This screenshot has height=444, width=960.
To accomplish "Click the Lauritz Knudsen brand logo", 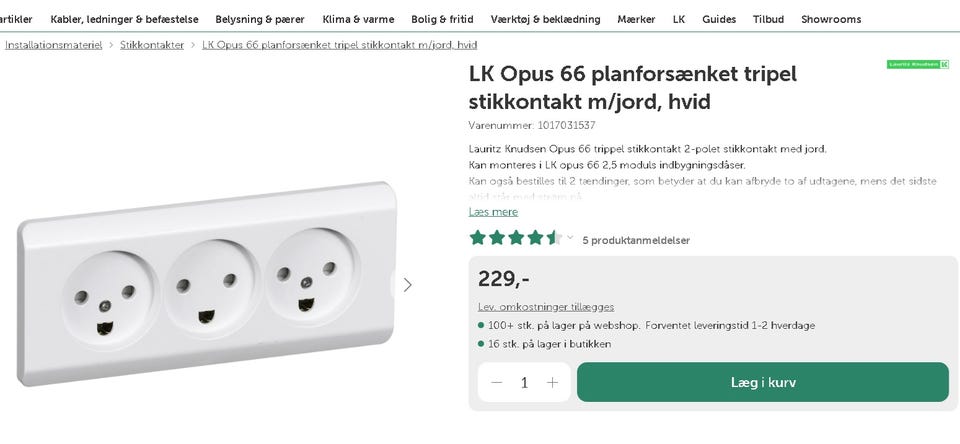I will 917,64.
